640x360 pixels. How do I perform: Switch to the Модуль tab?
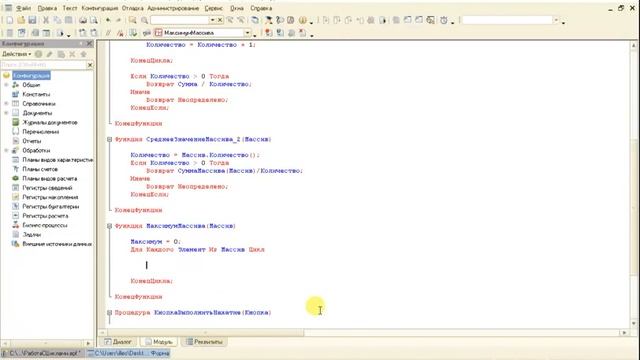pos(159,342)
